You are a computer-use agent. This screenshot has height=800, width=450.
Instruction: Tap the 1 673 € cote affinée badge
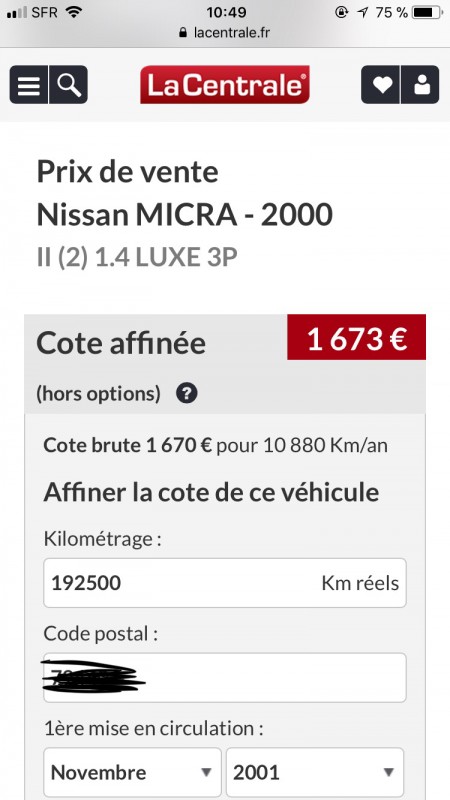[x=357, y=337]
